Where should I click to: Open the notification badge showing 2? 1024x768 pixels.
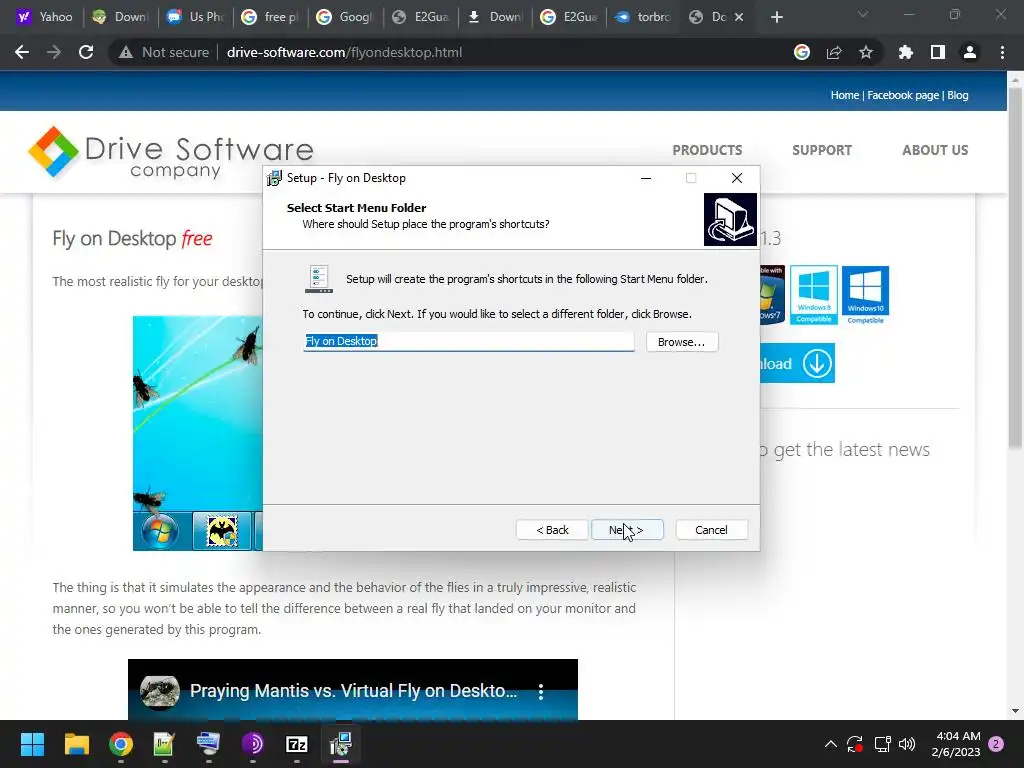tap(996, 744)
